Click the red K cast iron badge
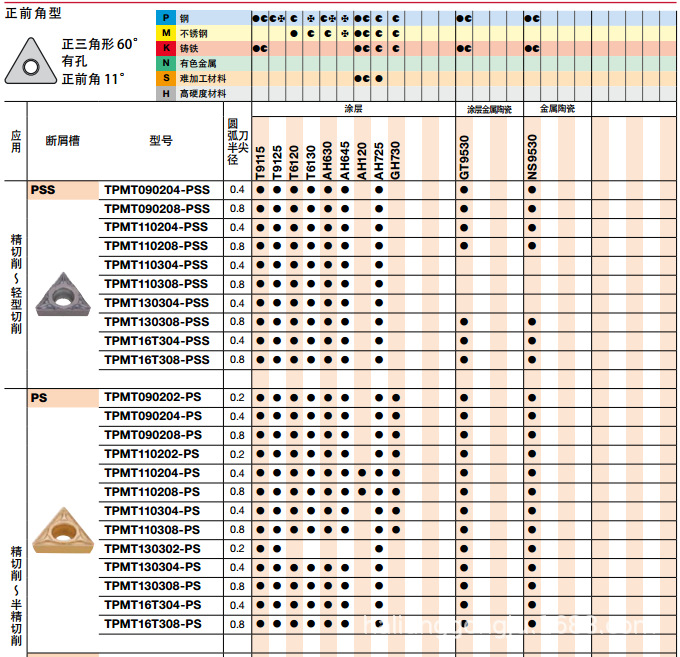The image size is (680, 657). click(x=166, y=48)
